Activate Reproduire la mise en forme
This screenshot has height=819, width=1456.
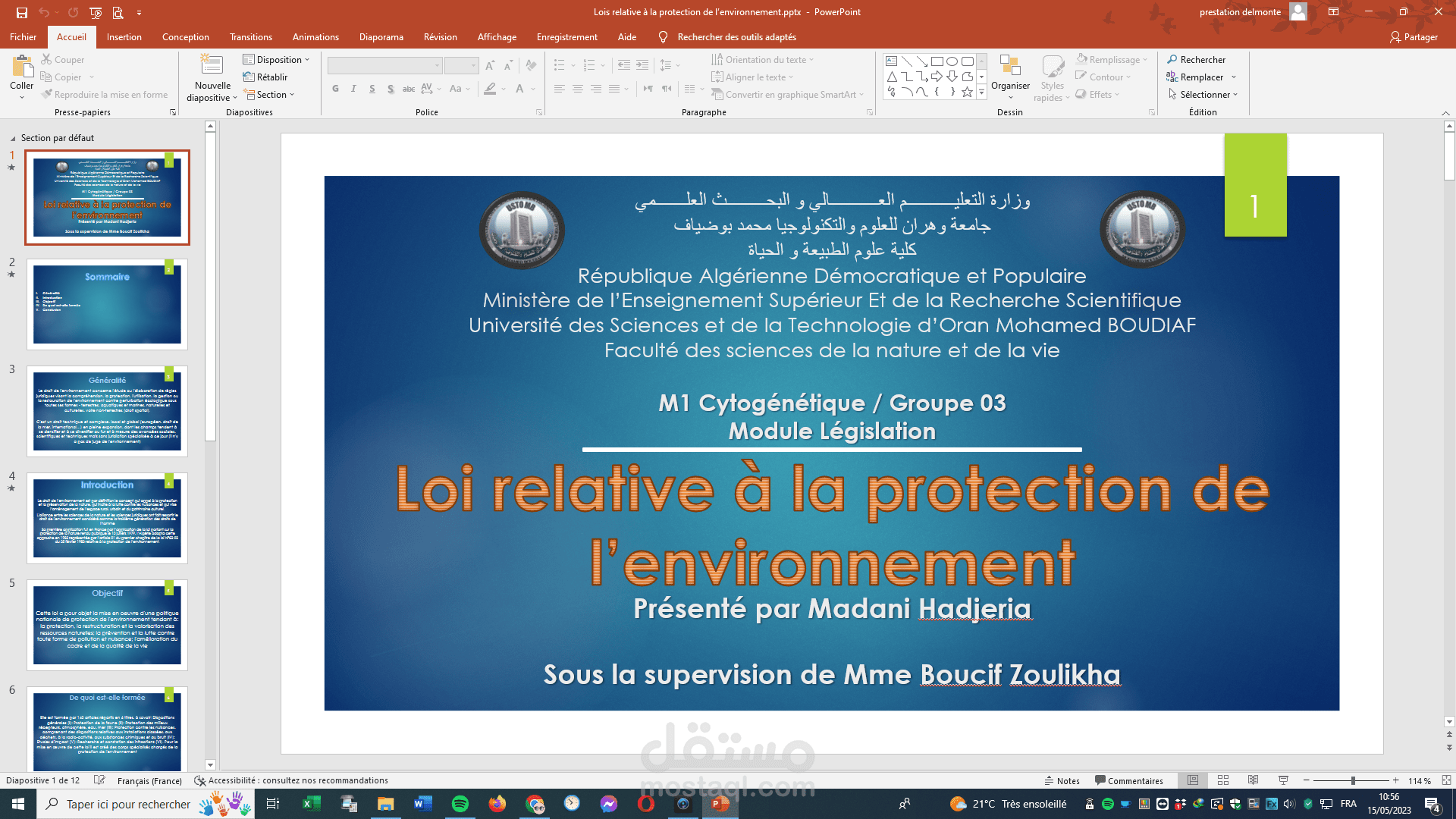(102, 94)
